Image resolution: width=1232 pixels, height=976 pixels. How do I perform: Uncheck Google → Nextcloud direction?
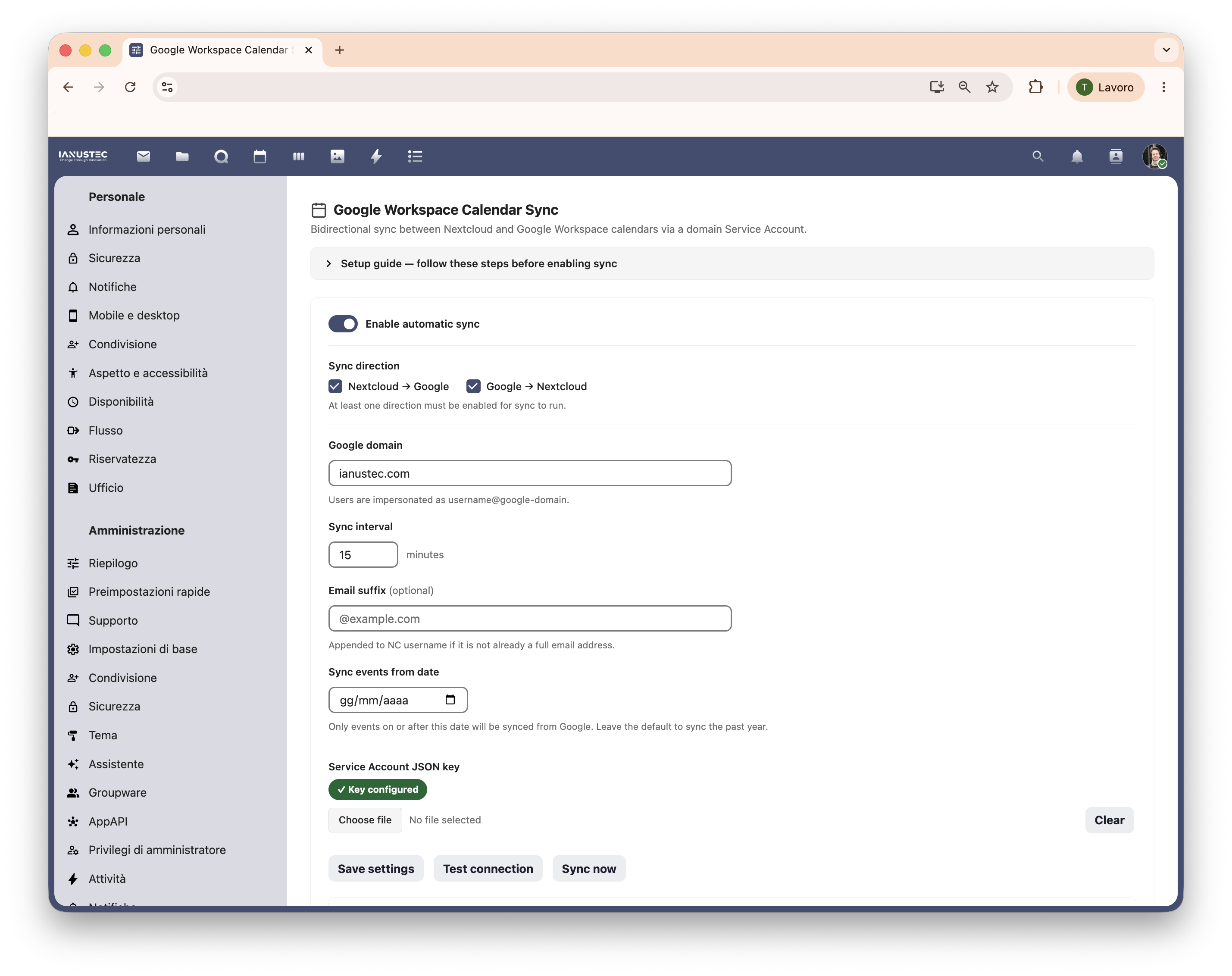[473, 386]
